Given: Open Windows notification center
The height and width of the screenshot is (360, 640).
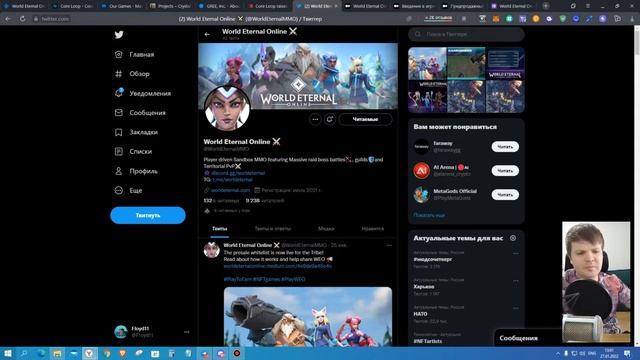Looking at the screenshot, I should 627,353.
